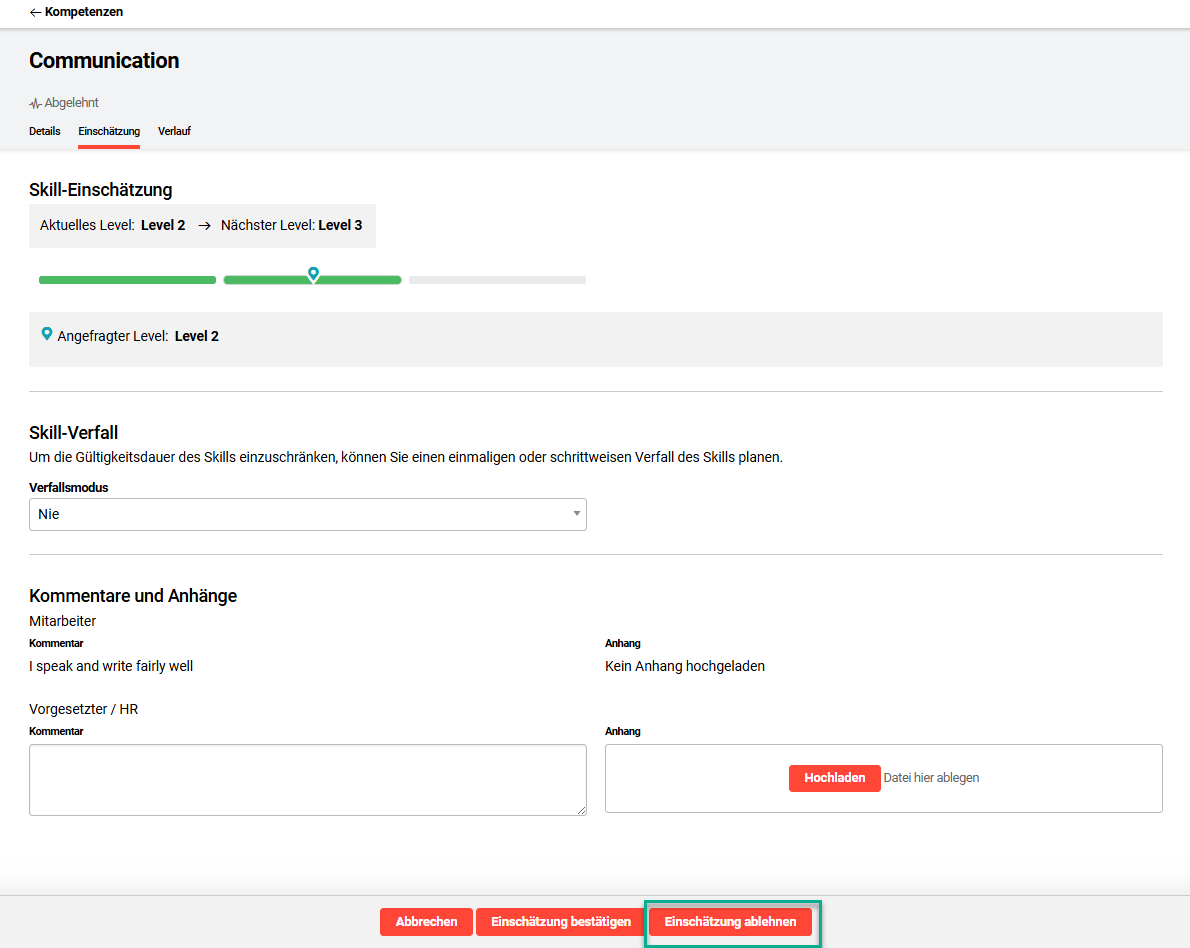The width and height of the screenshot is (1190, 948).
Task: Click the back arrow beside Kompetenzen
Action: pos(35,12)
